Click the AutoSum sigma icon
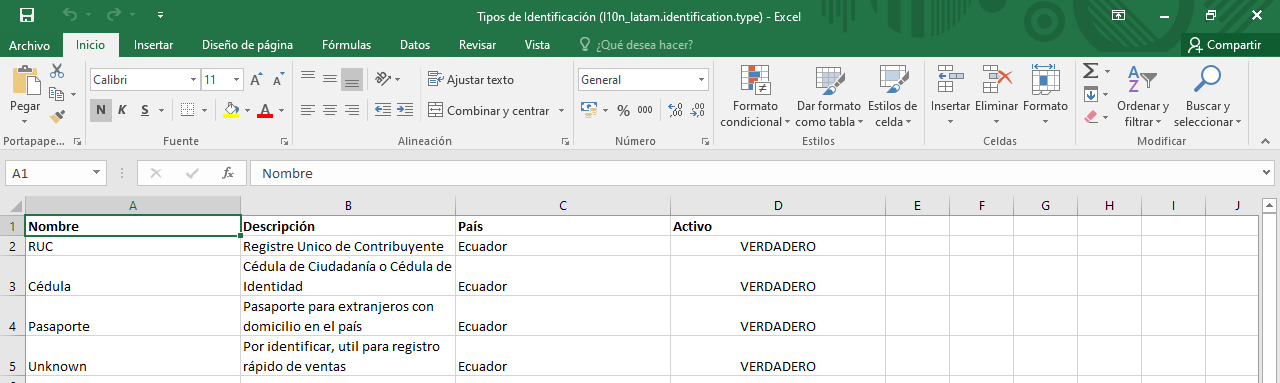 [x=1090, y=71]
